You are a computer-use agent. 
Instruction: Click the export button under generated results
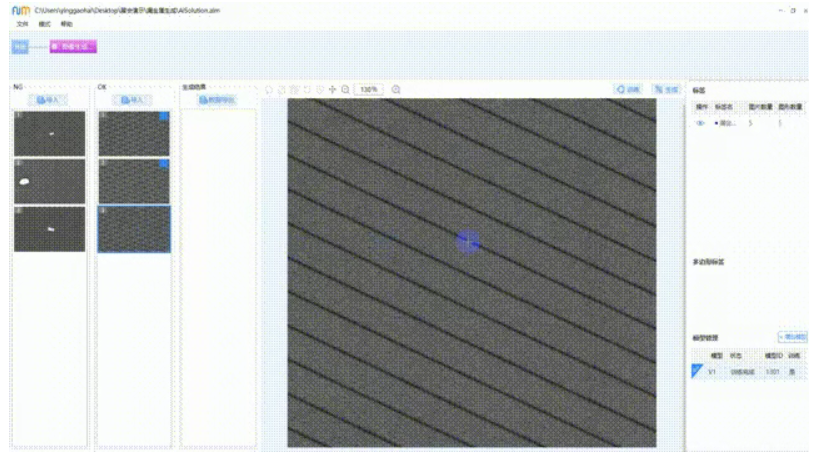(x=217, y=100)
